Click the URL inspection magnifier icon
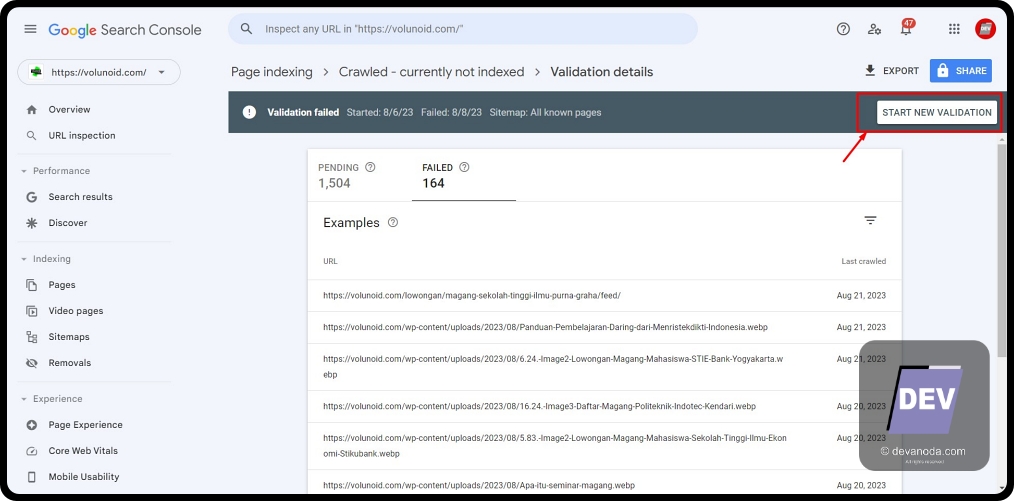The height and width of the screenshot is (501, 1014). [31, 136]
